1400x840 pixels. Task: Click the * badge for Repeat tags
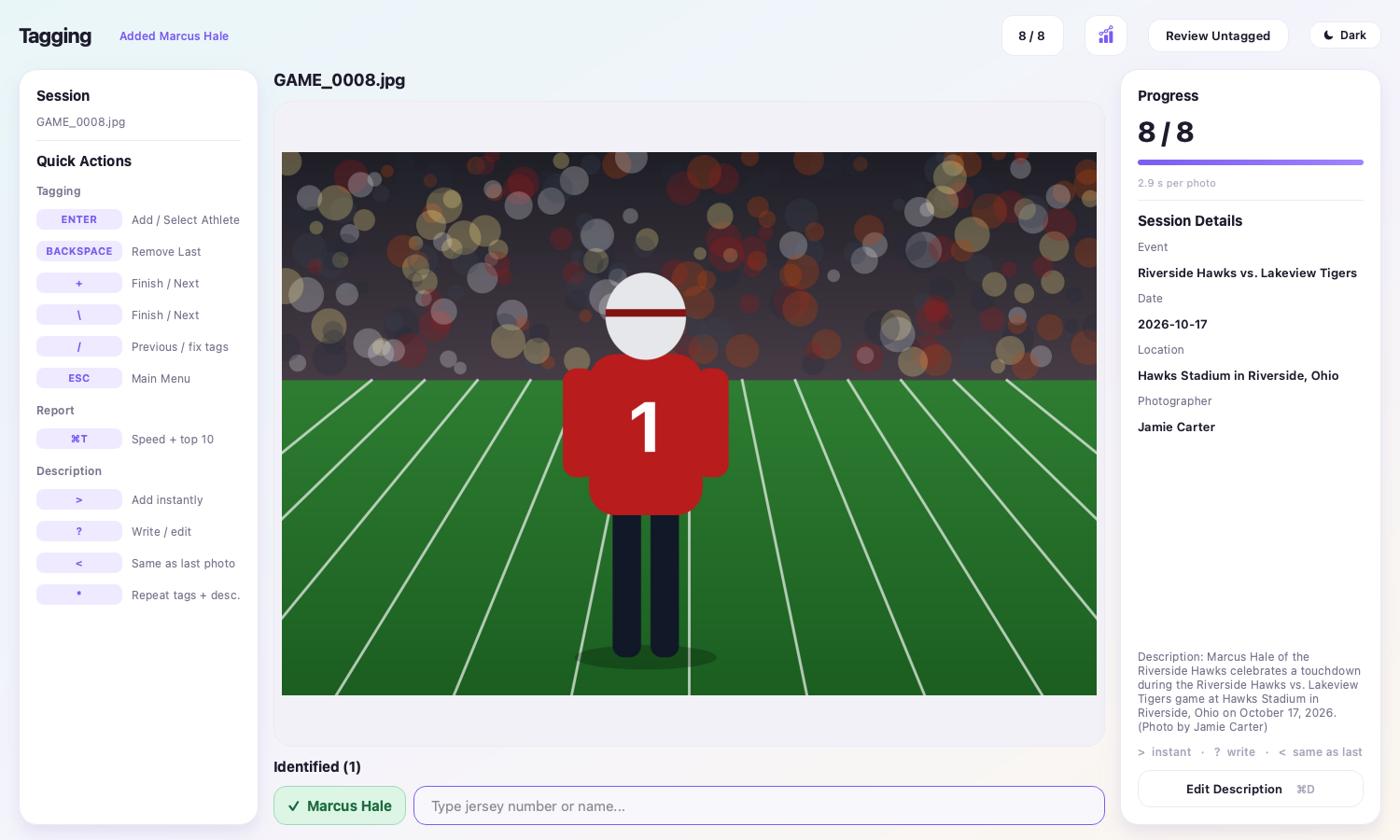tap(79, 595)
